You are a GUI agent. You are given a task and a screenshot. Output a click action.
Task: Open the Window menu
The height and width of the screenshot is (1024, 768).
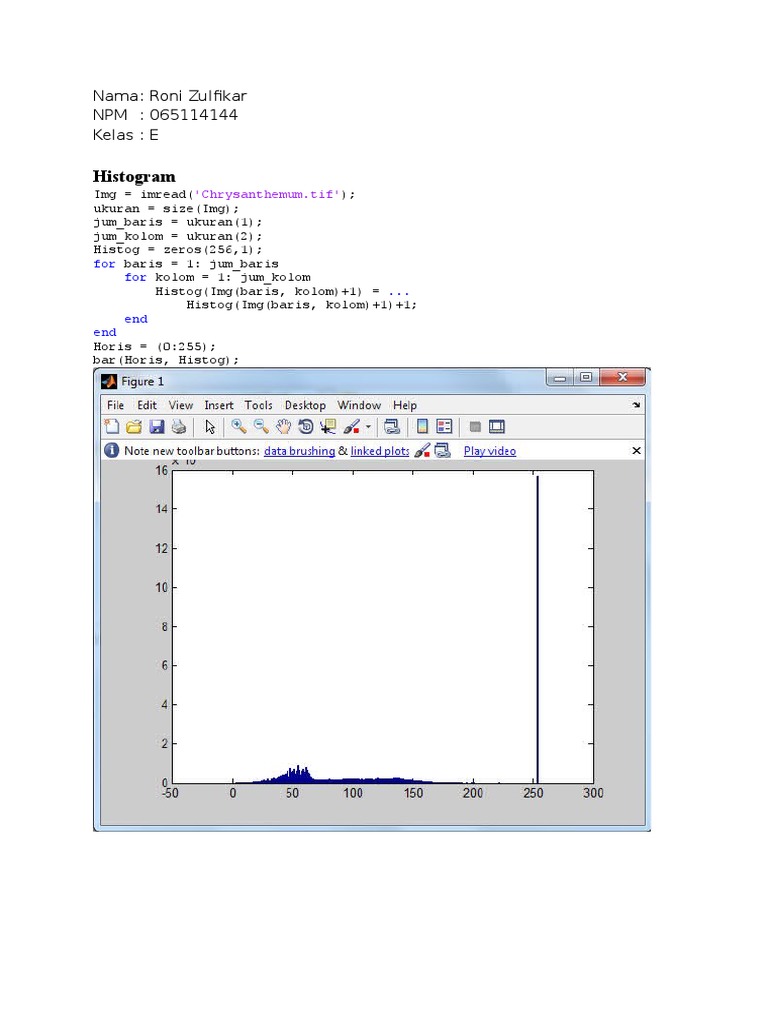click(359, 405)
